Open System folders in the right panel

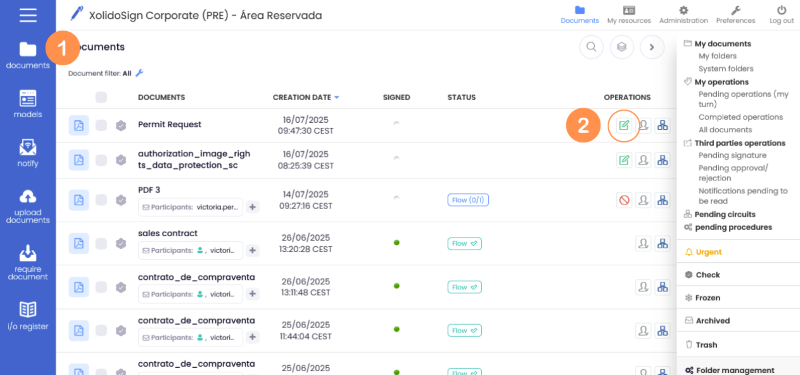pos(726,68)
